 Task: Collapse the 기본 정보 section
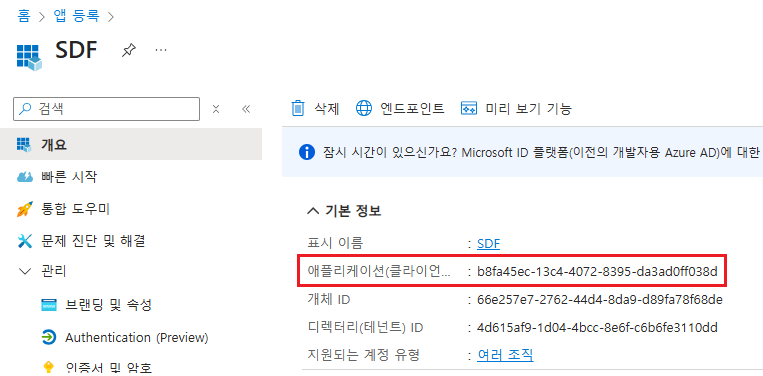(x=312, y=211)
